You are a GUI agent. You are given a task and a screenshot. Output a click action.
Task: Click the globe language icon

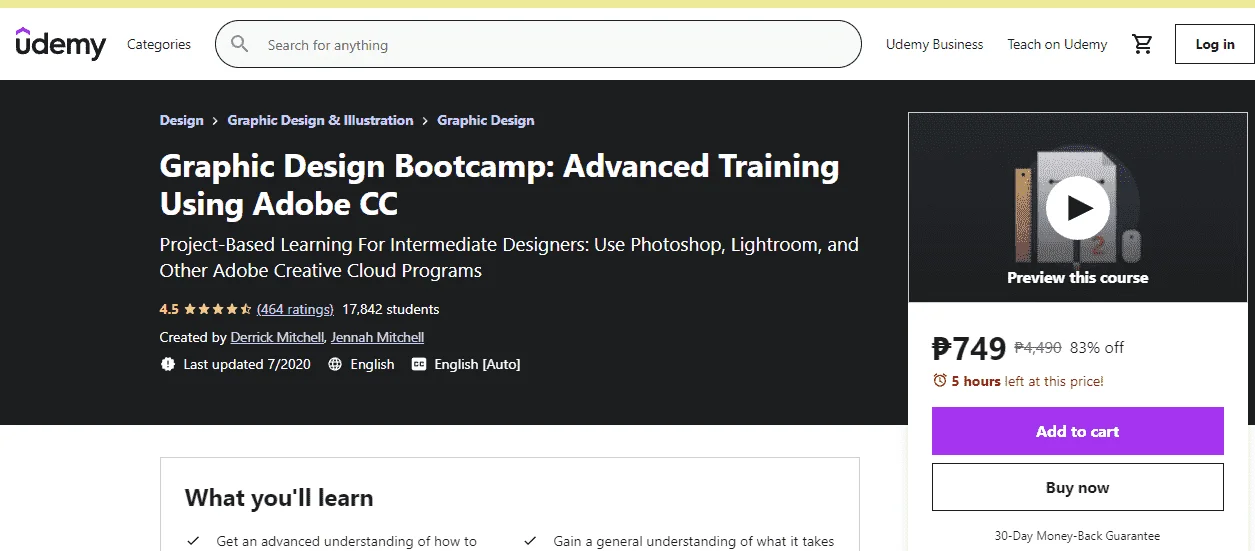pos(335,364)
